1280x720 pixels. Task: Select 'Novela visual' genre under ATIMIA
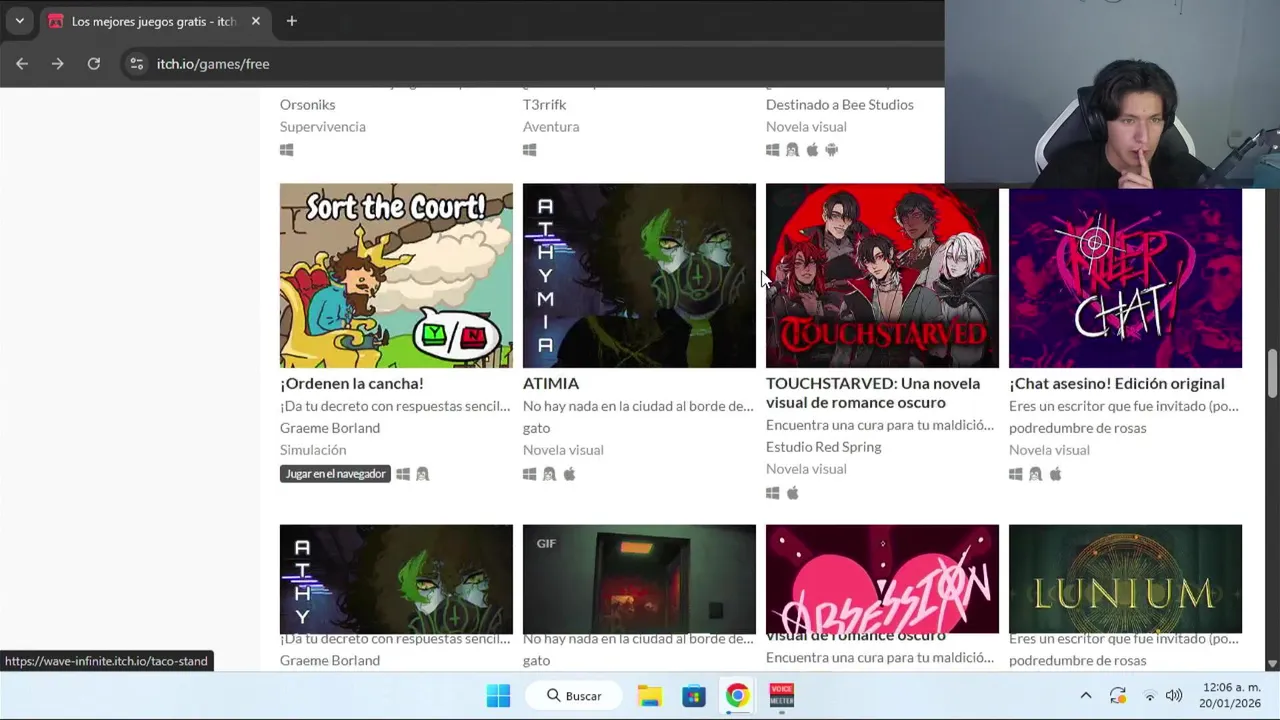click(x=563, y=450)
